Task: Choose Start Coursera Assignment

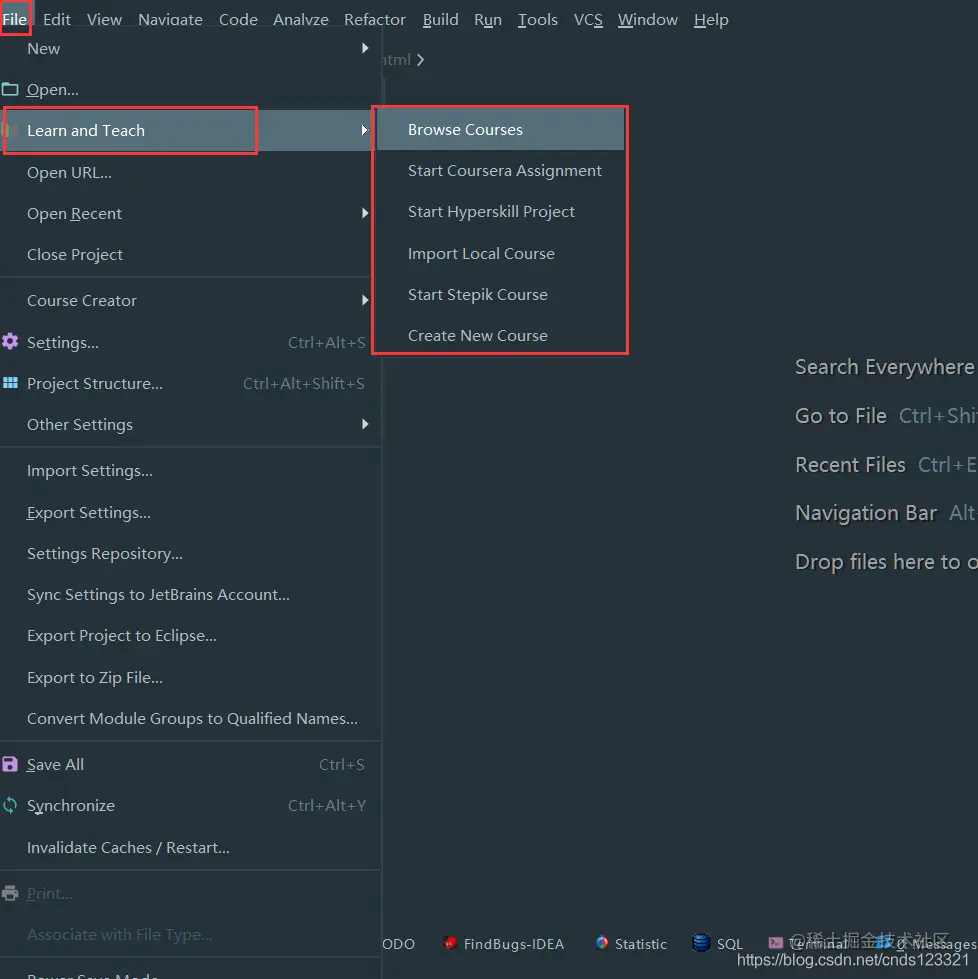Action: point(500,170)
